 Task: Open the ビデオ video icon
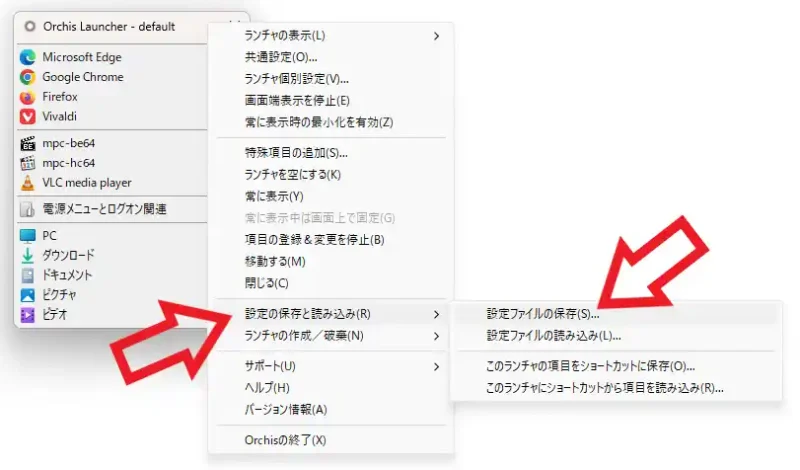pos(28,315)
